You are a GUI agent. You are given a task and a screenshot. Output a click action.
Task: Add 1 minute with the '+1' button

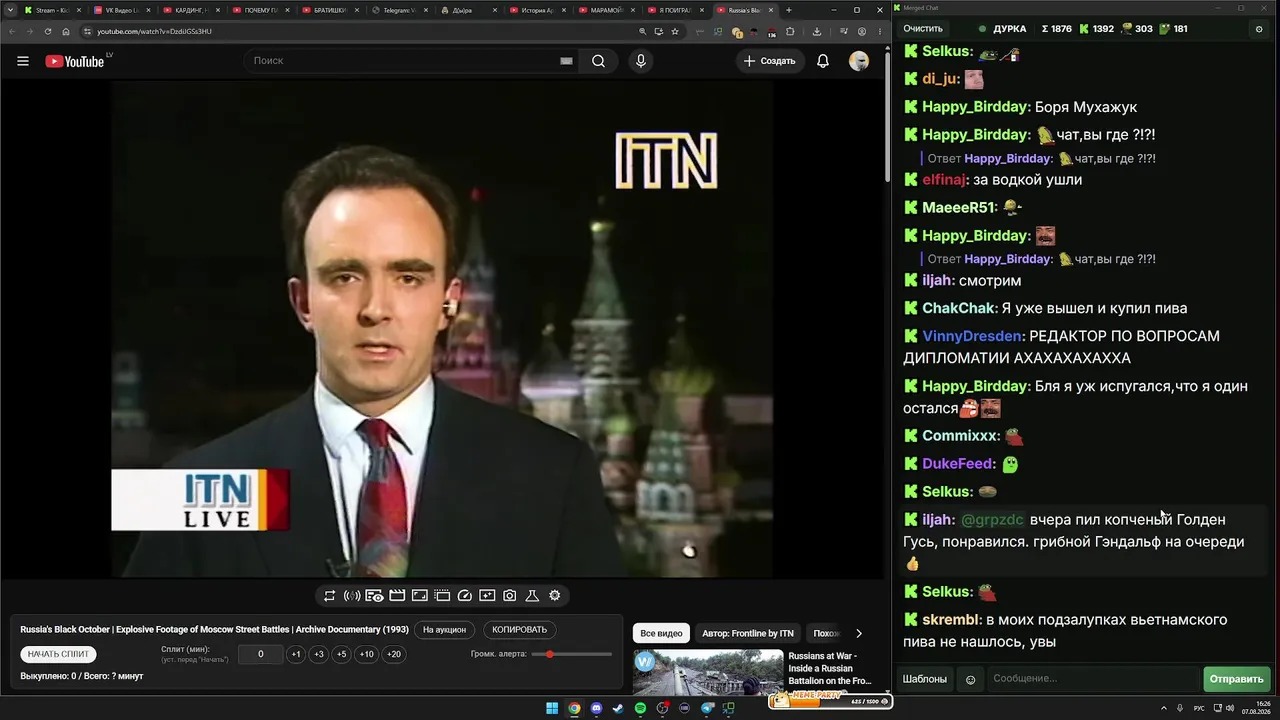(x=296, y=654)
